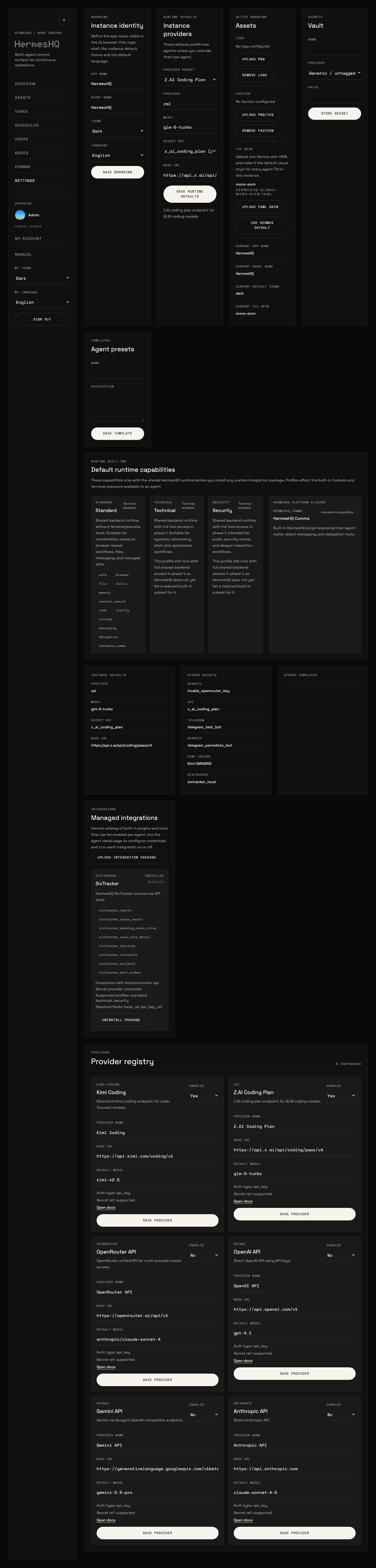Click Store Secret

coord(334,114)
